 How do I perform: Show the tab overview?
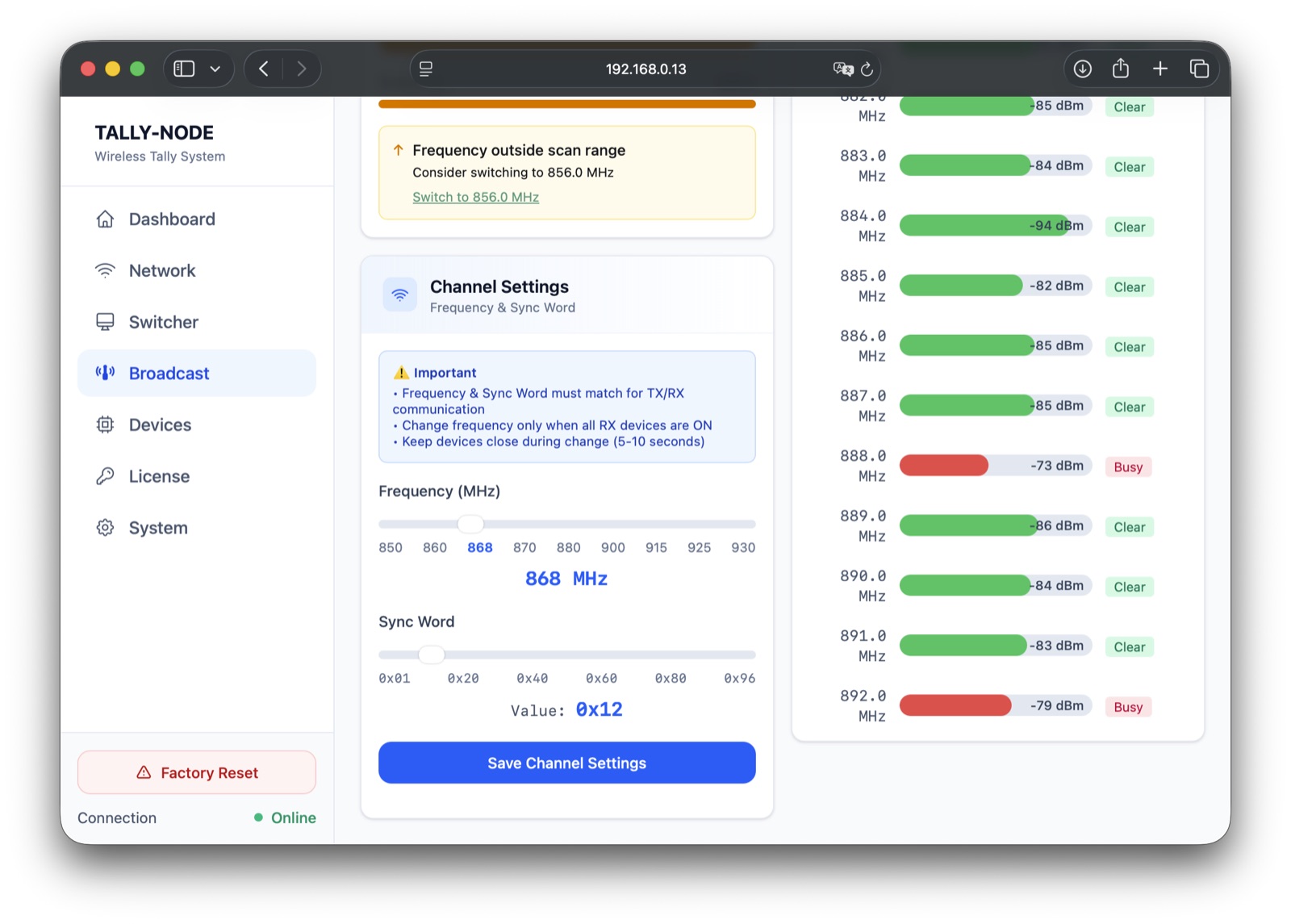(1200, 69)
